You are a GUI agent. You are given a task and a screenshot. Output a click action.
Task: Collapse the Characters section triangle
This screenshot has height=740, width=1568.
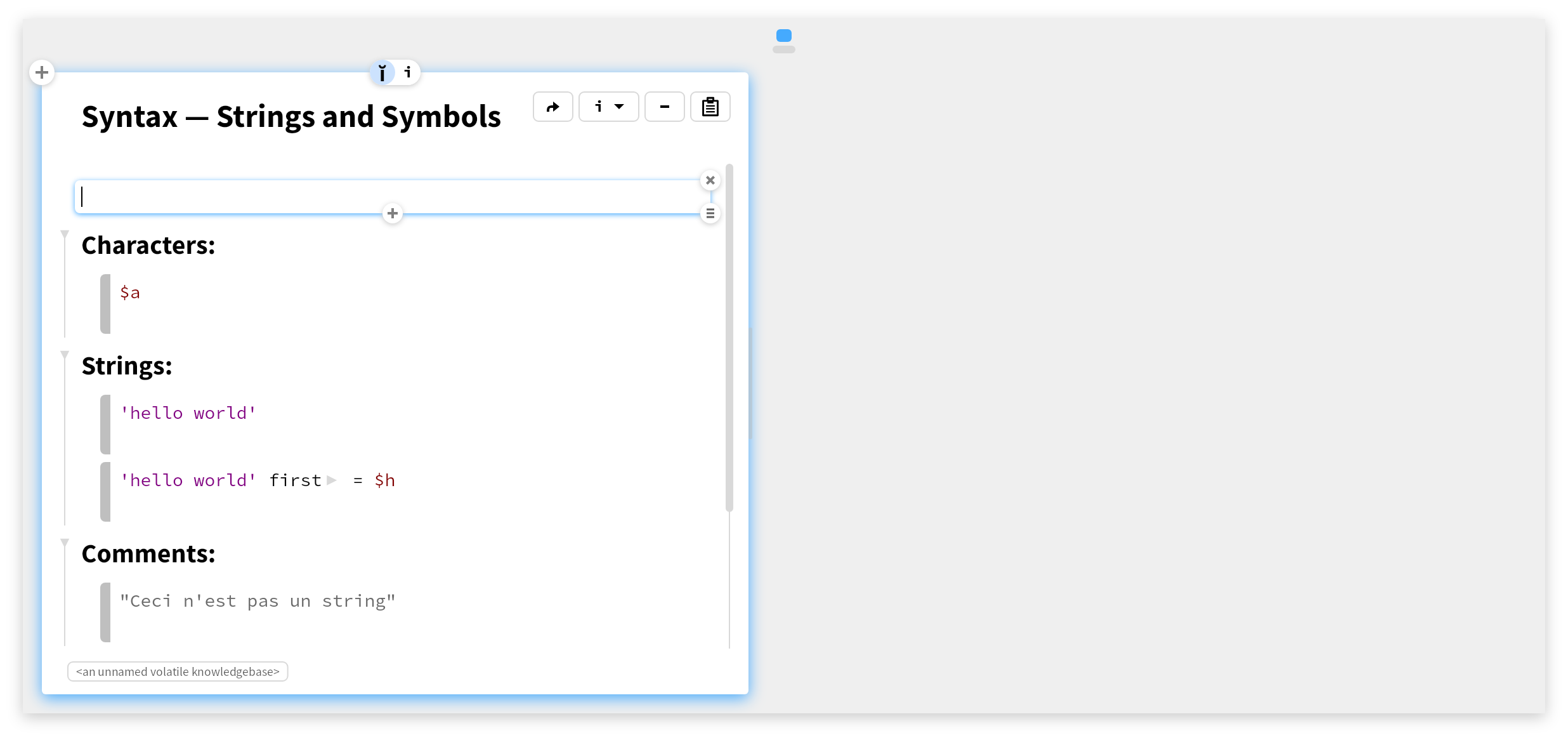(65, 235)
